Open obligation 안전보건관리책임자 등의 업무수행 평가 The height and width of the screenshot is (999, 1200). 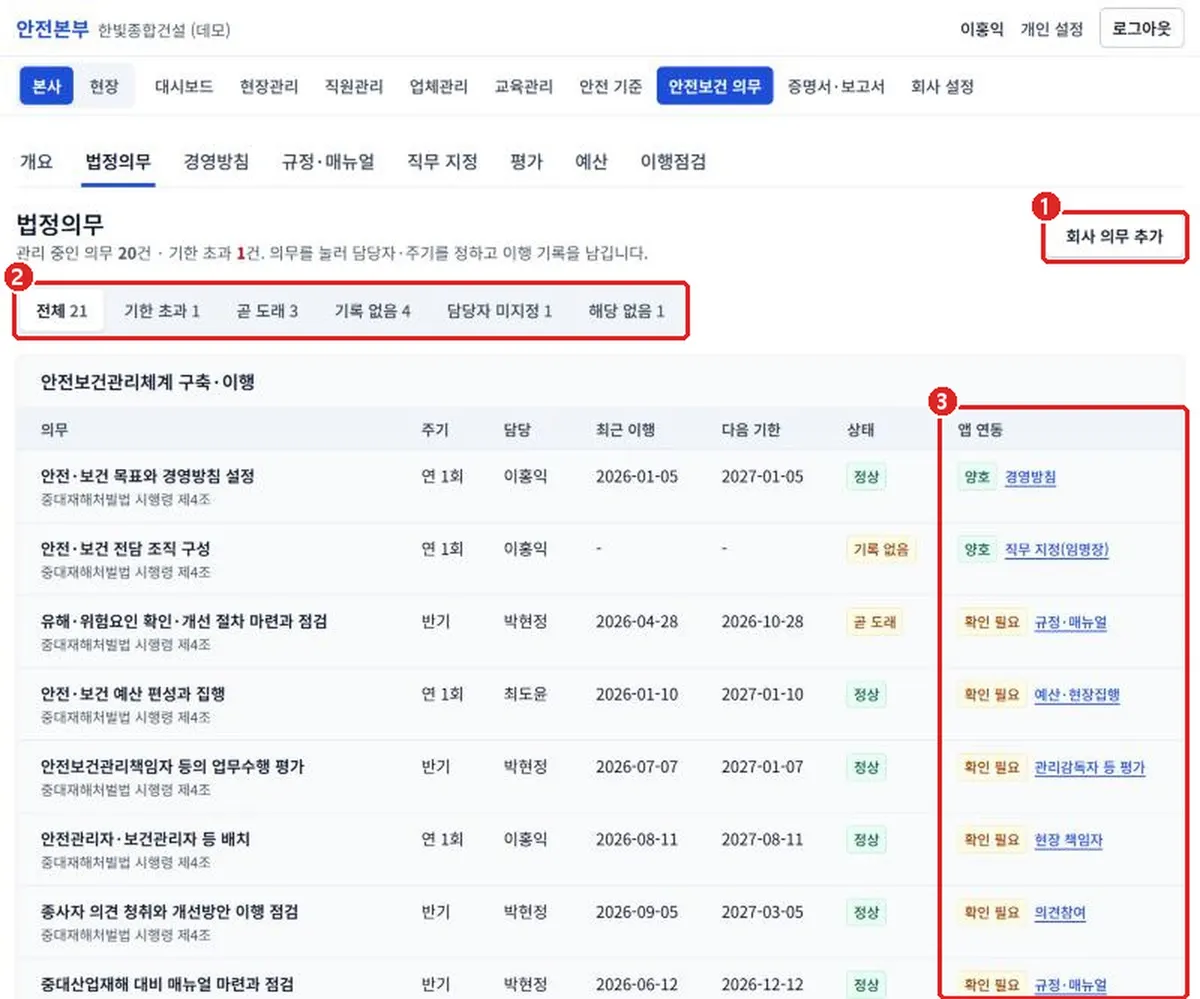(x=173, y=767)
